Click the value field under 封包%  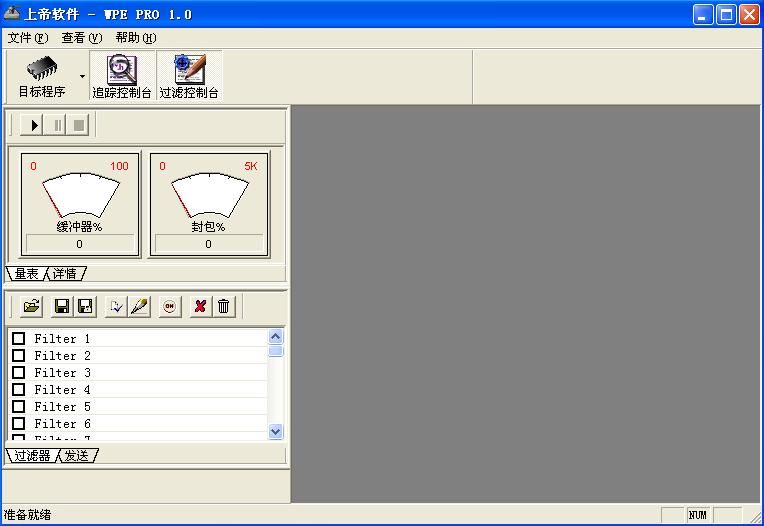[209, 244]
